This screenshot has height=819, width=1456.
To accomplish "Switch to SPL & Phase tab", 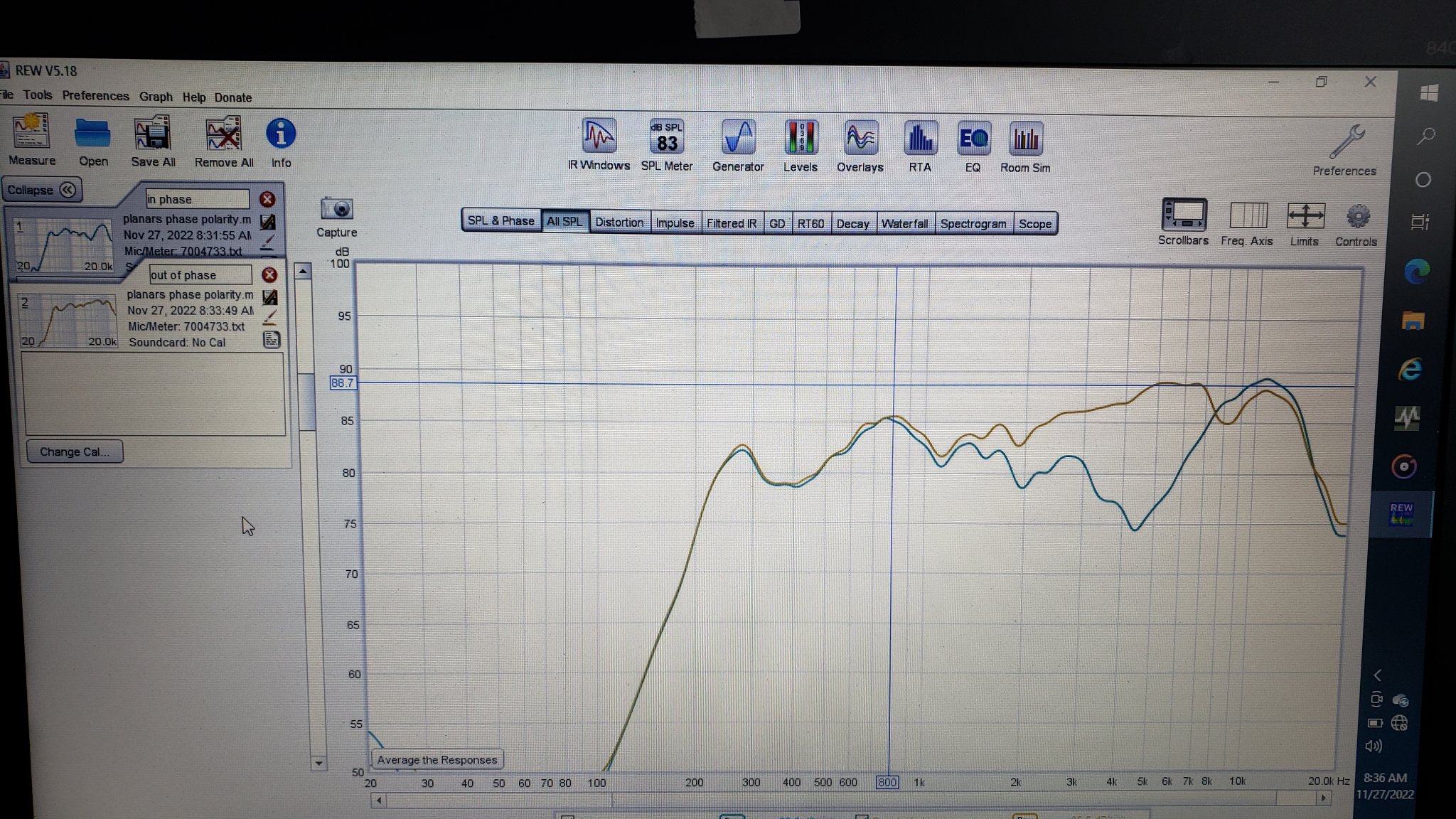I will [x=501, y=221].
